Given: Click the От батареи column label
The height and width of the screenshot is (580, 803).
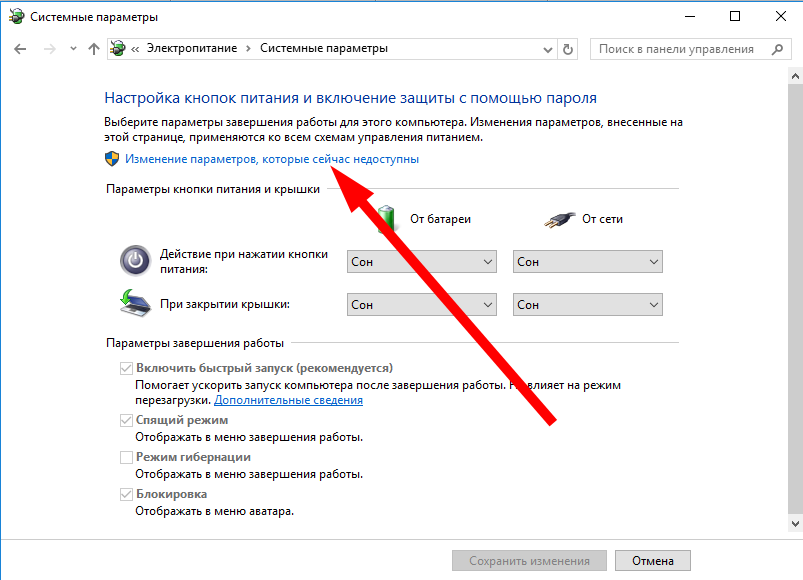Looking at the screenshot, I should [x=440, y=219].
